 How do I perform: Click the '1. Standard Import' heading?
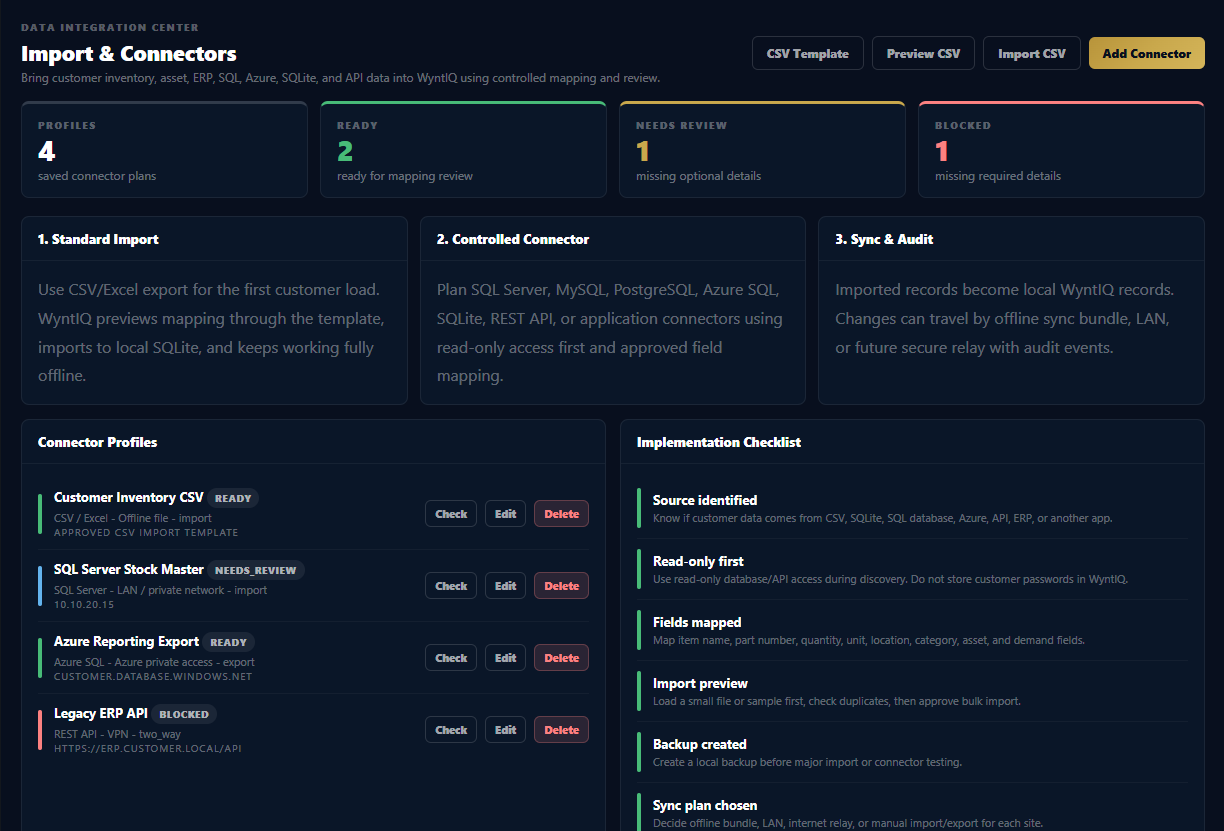pyautogui.click(x=98, y=240)
